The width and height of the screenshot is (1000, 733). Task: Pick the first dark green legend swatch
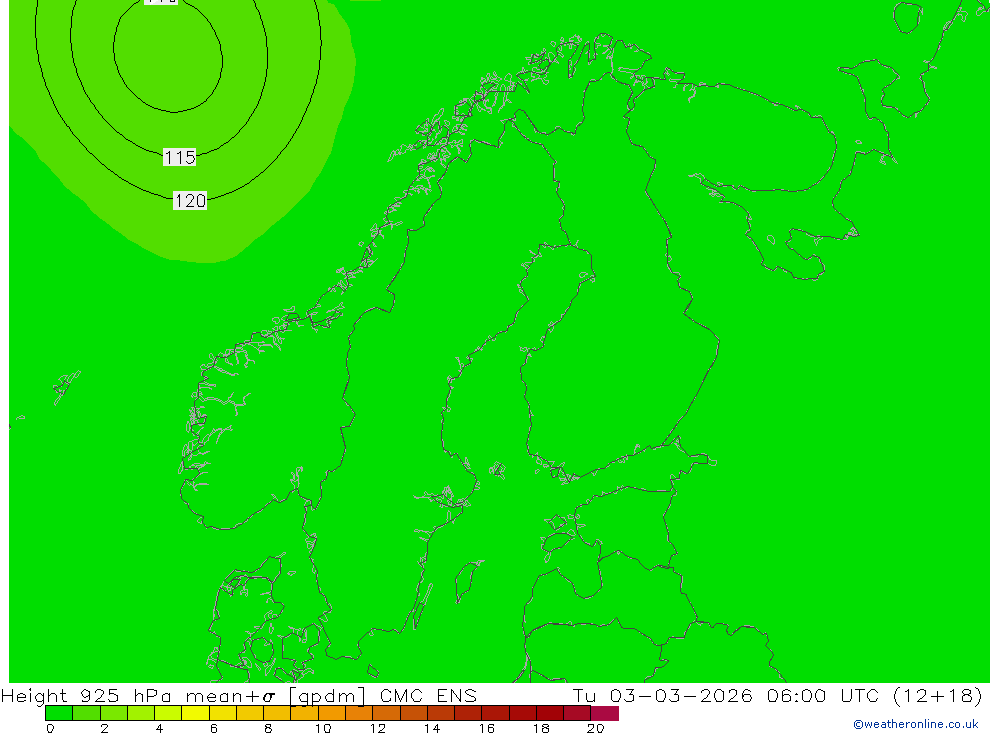tap(59, 713)
